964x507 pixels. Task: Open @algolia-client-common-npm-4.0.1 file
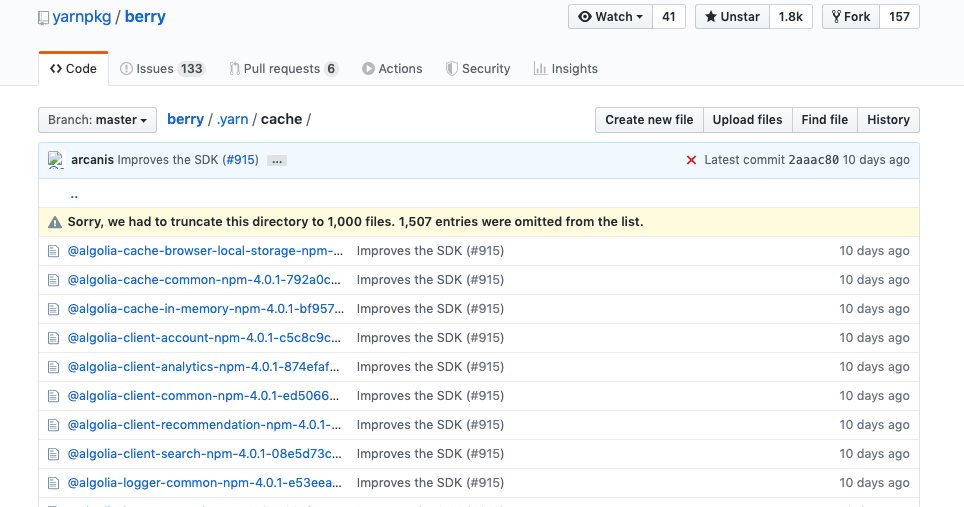click(x=203, y=395)
